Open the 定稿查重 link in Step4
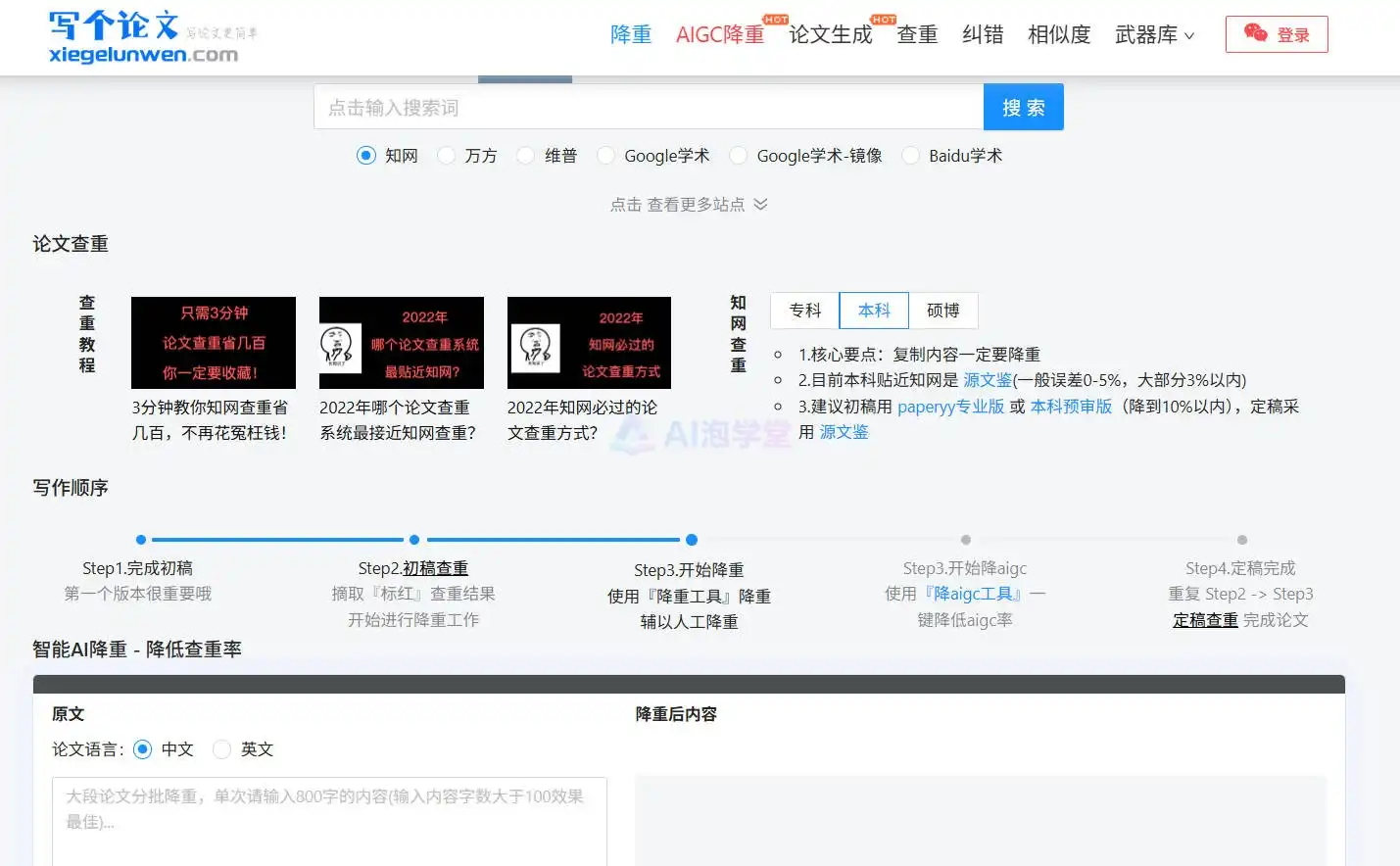Viewport: 1400px width, 866px height. click(x=1205, y=620)
